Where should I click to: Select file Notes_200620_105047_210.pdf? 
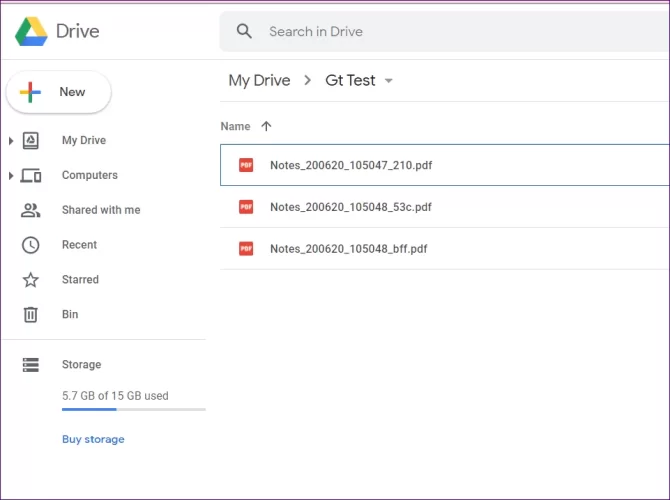coord(350,165)
